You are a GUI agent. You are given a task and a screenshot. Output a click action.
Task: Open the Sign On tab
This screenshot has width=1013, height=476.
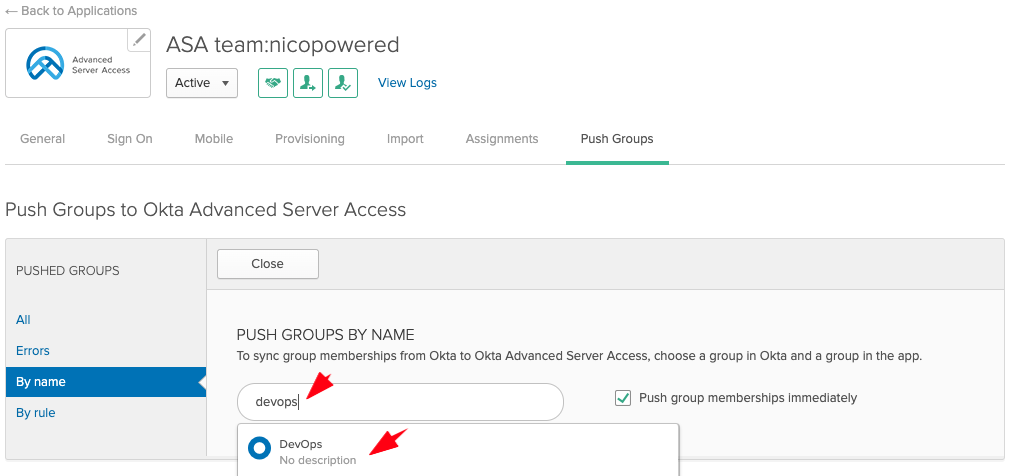130,139
